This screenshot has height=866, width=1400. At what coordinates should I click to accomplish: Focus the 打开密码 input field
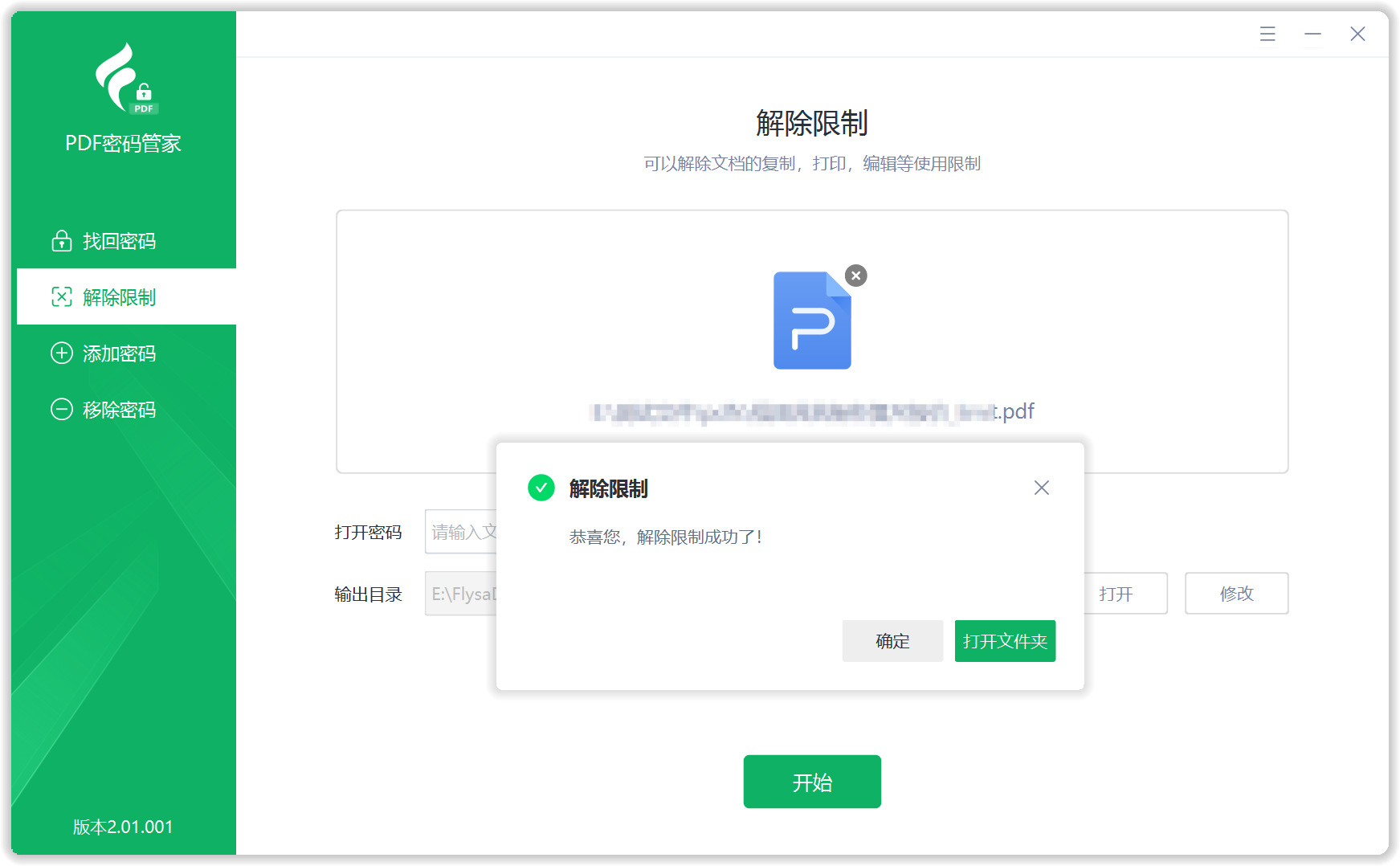[x=461, y=532]
